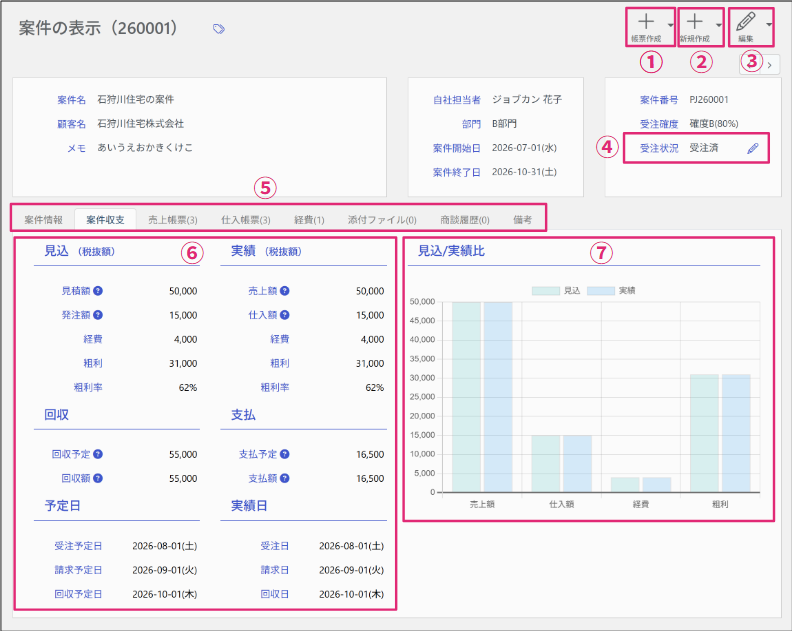Select the 案件収支 tab
This screenshot has width=792, height=631.
105,220
